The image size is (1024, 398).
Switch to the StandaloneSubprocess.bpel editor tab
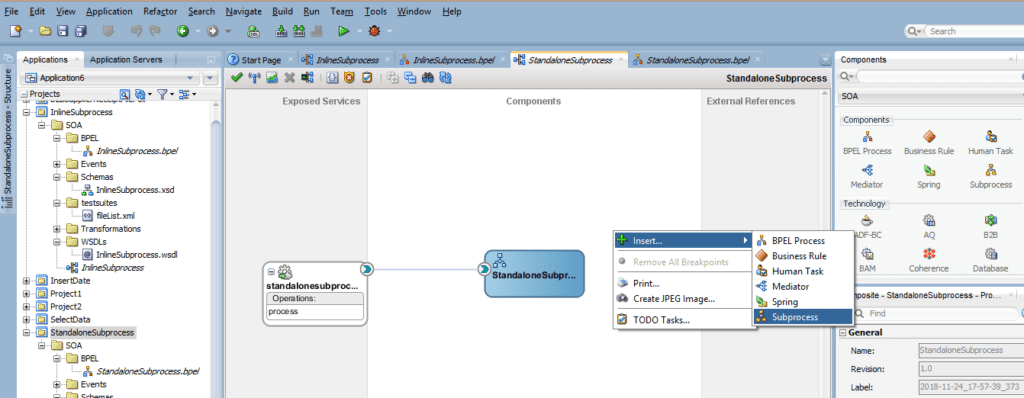(696, 60)
